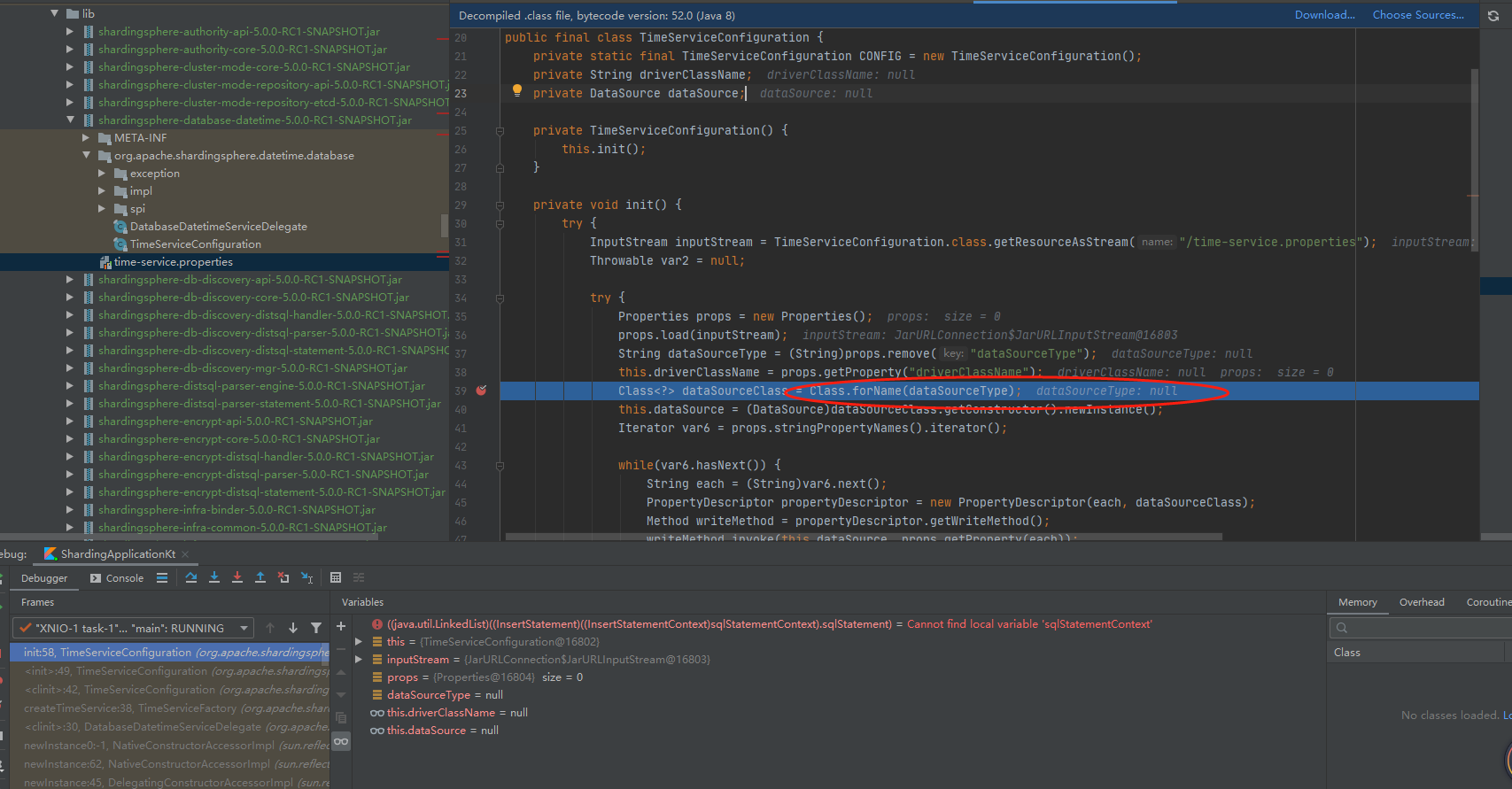Click the Download... sources link

coord(1325,15)
